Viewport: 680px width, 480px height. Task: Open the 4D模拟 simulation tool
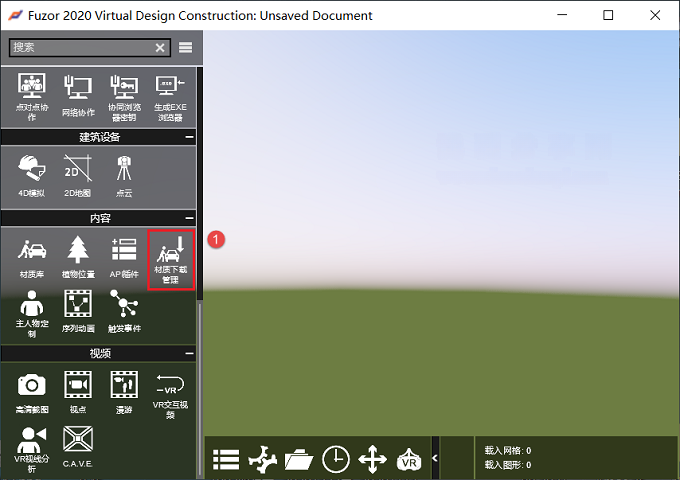point(32,175)
